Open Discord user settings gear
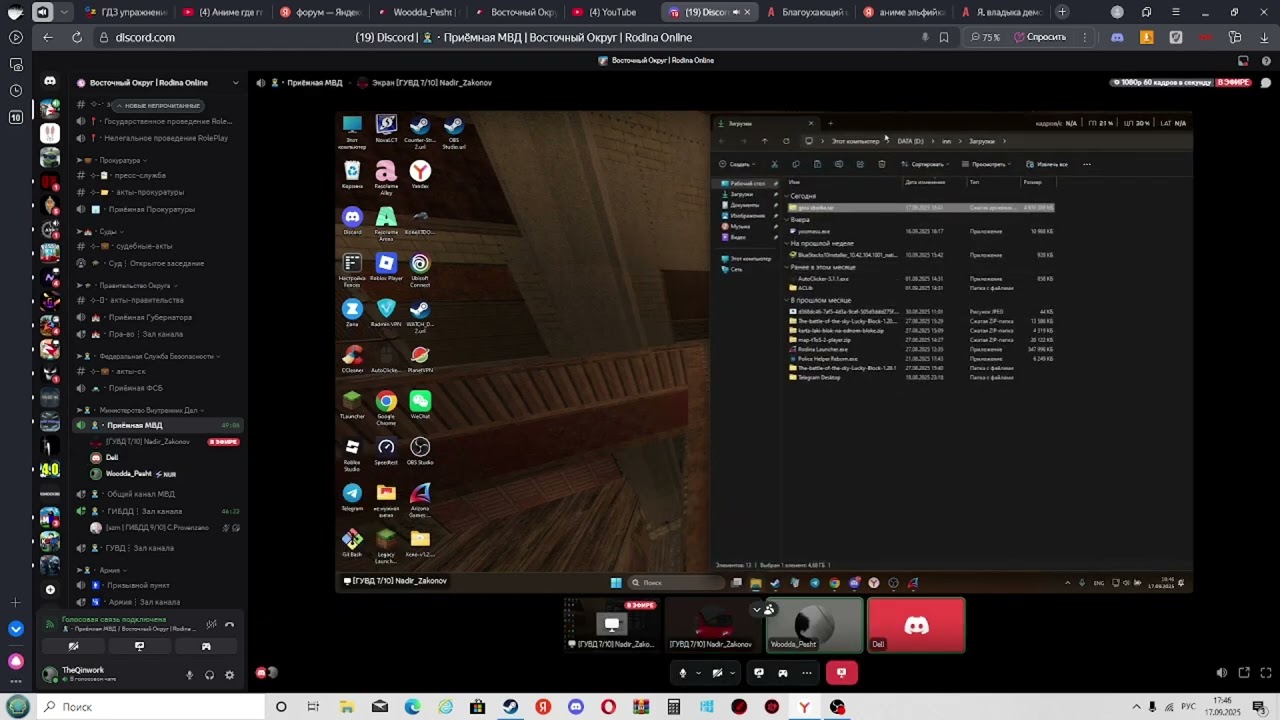Screen dimensions: 1280x720 tap(229, 675)
